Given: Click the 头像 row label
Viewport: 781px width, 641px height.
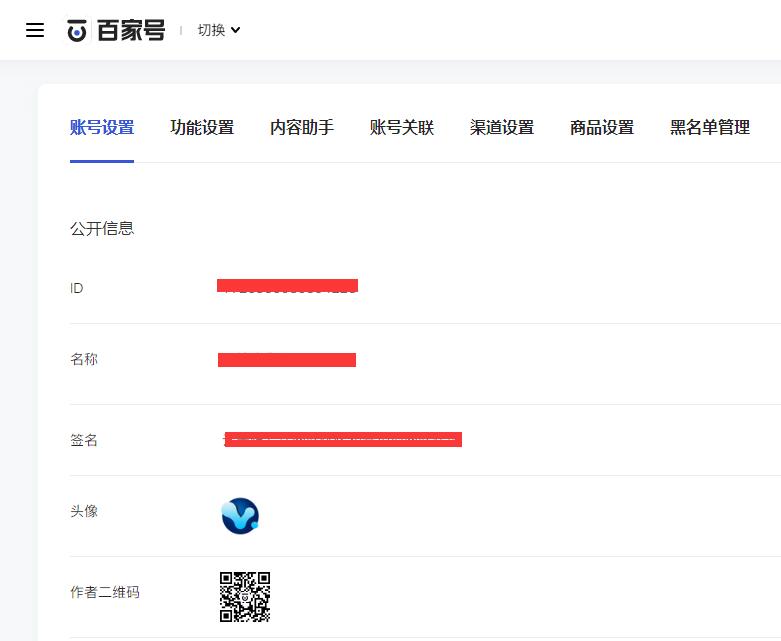Looking at the screenshot, I should [84, 511].
